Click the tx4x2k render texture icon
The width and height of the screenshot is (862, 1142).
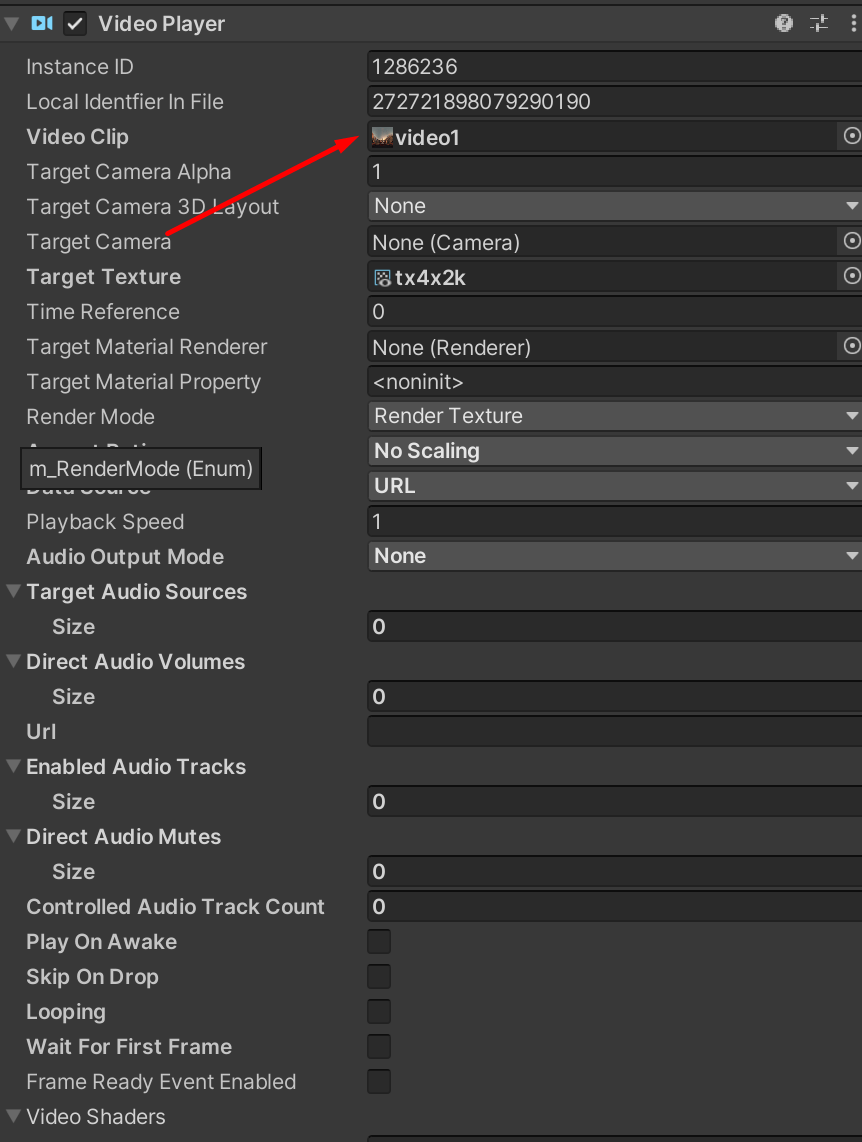tap(382, 277)
